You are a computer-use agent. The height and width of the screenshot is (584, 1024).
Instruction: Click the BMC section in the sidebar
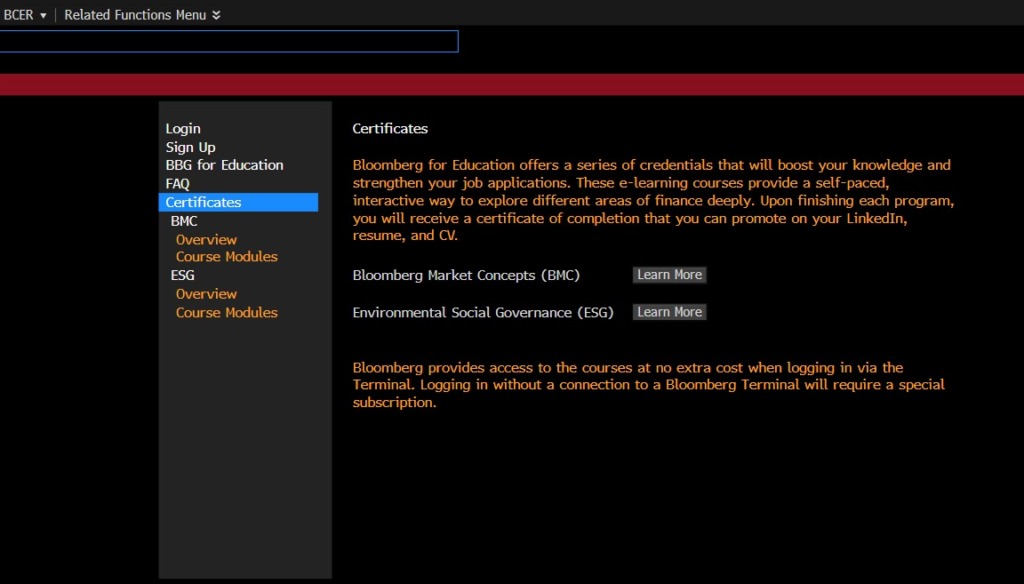click(x=184, y=221)
